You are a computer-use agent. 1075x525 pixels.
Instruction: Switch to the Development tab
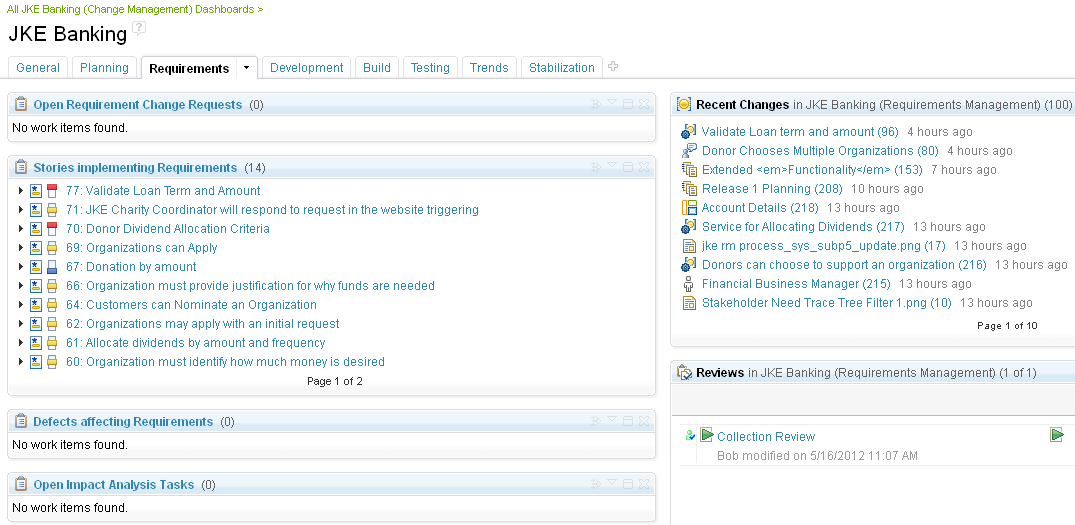(x=306, y=68)
